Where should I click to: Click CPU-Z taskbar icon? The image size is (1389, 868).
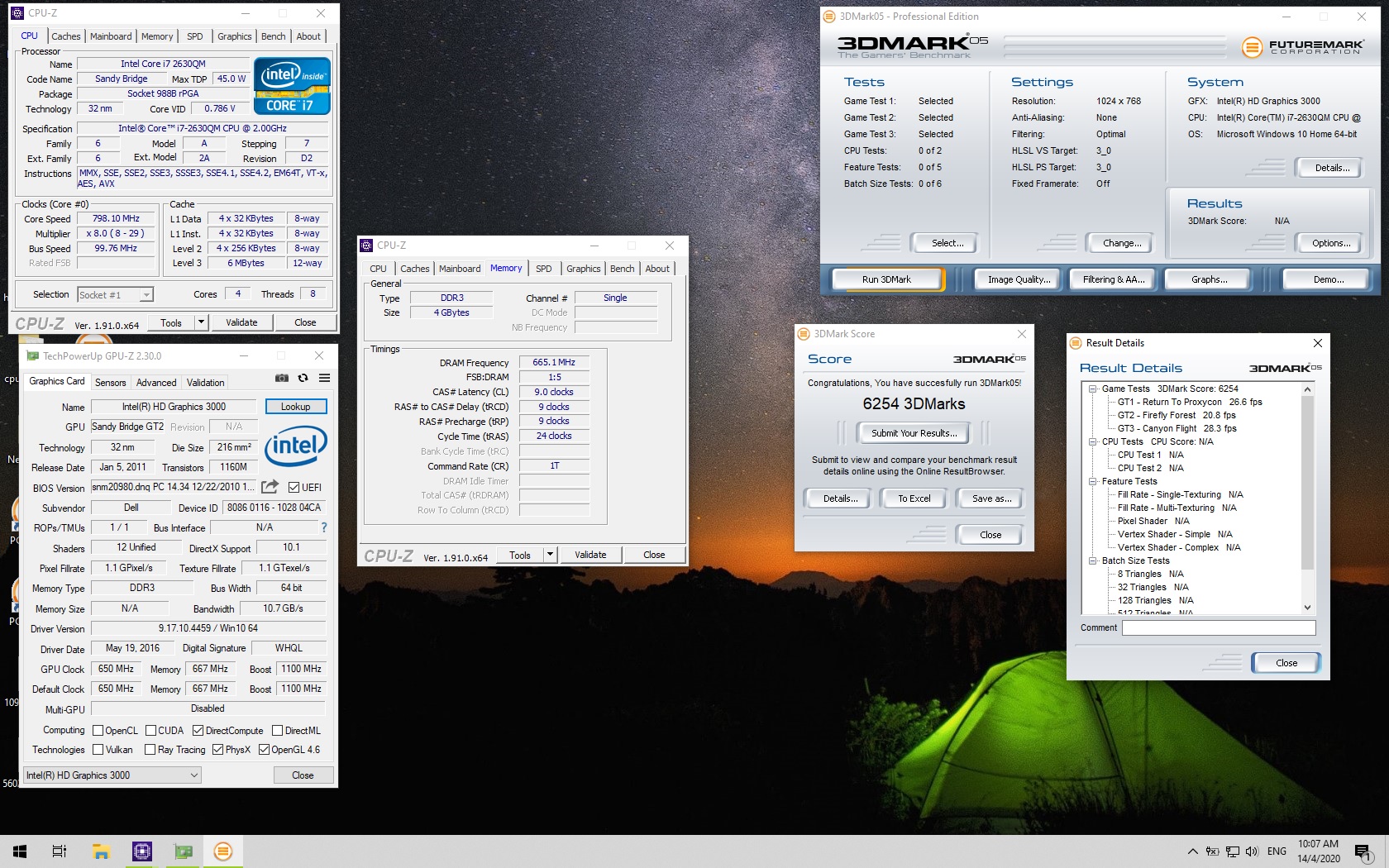click(142, 851)
